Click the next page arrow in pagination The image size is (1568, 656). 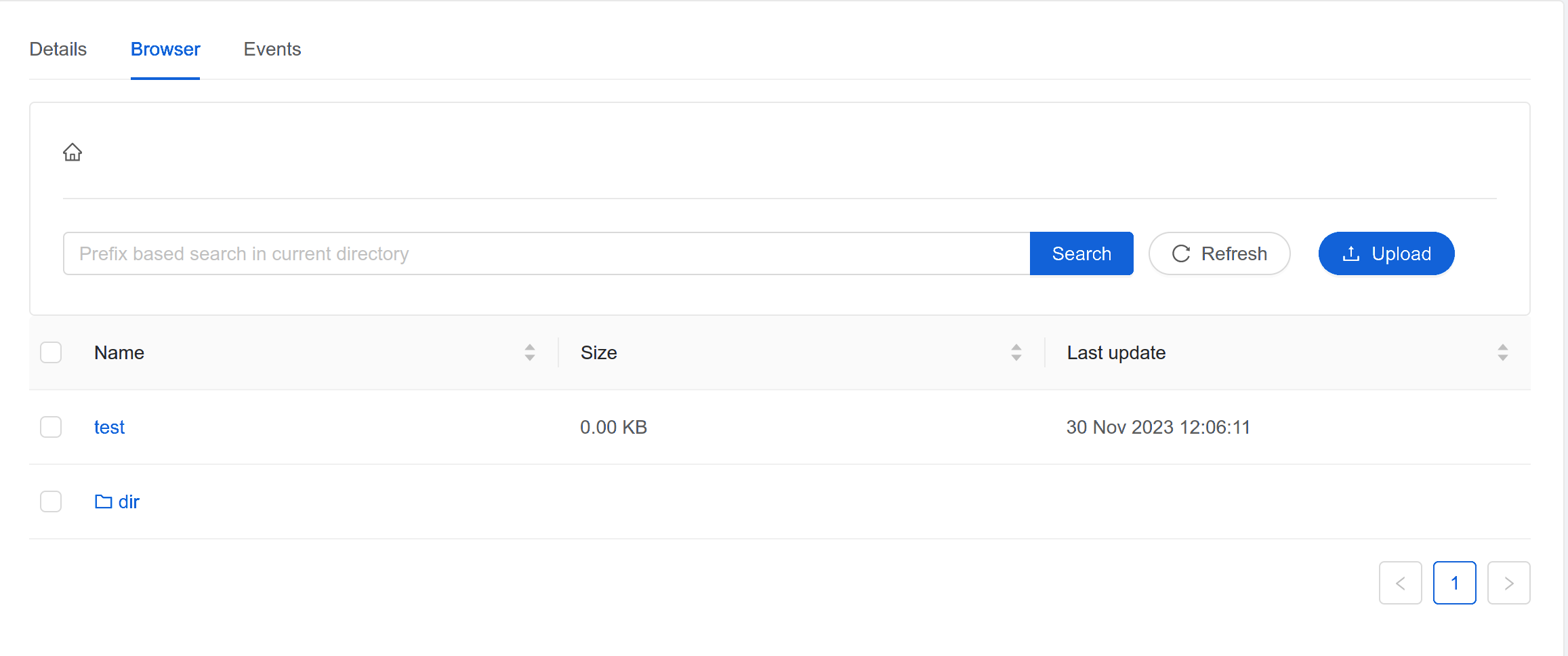pos(1508,583)
